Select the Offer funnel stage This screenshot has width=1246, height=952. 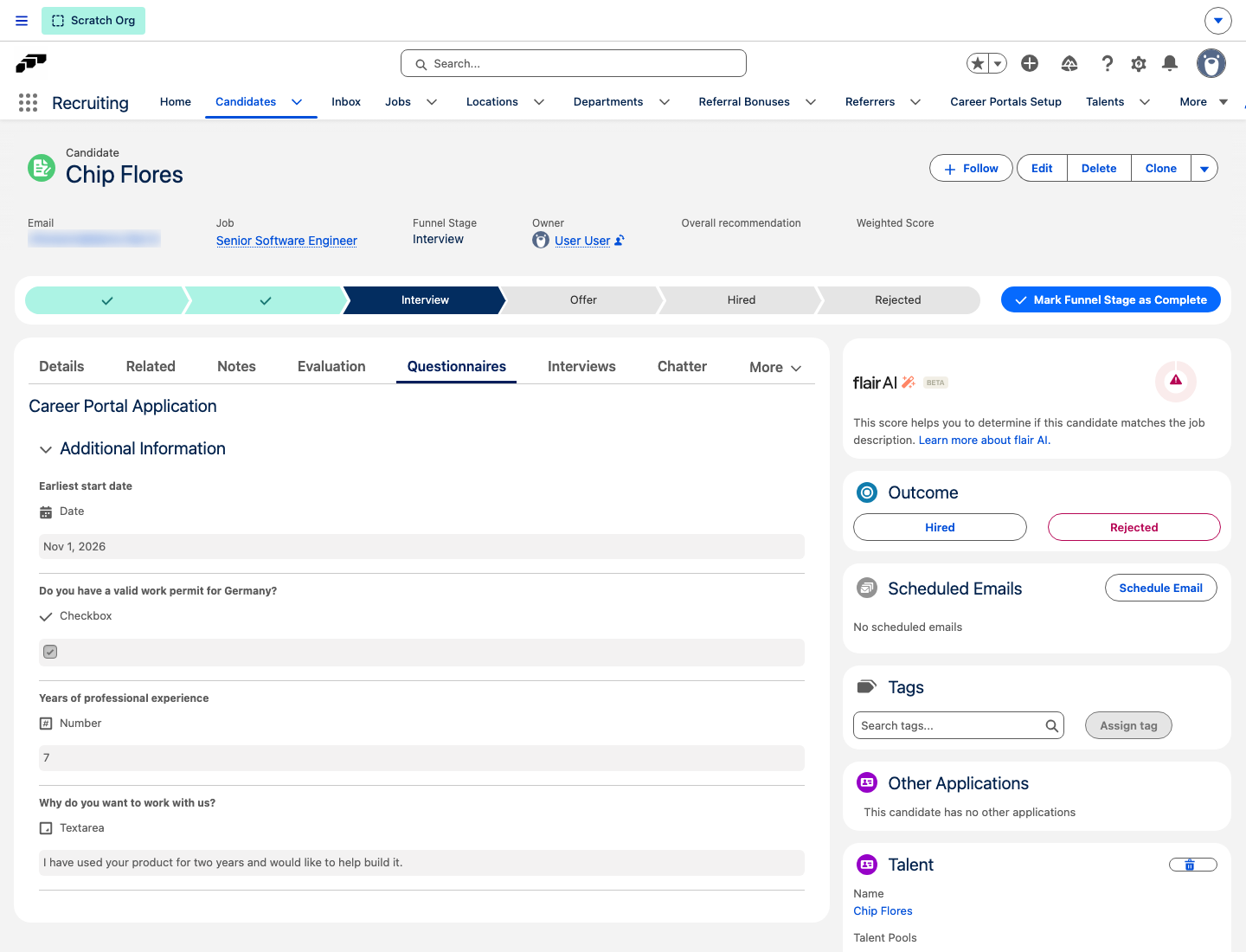click(x=583, y=300)
